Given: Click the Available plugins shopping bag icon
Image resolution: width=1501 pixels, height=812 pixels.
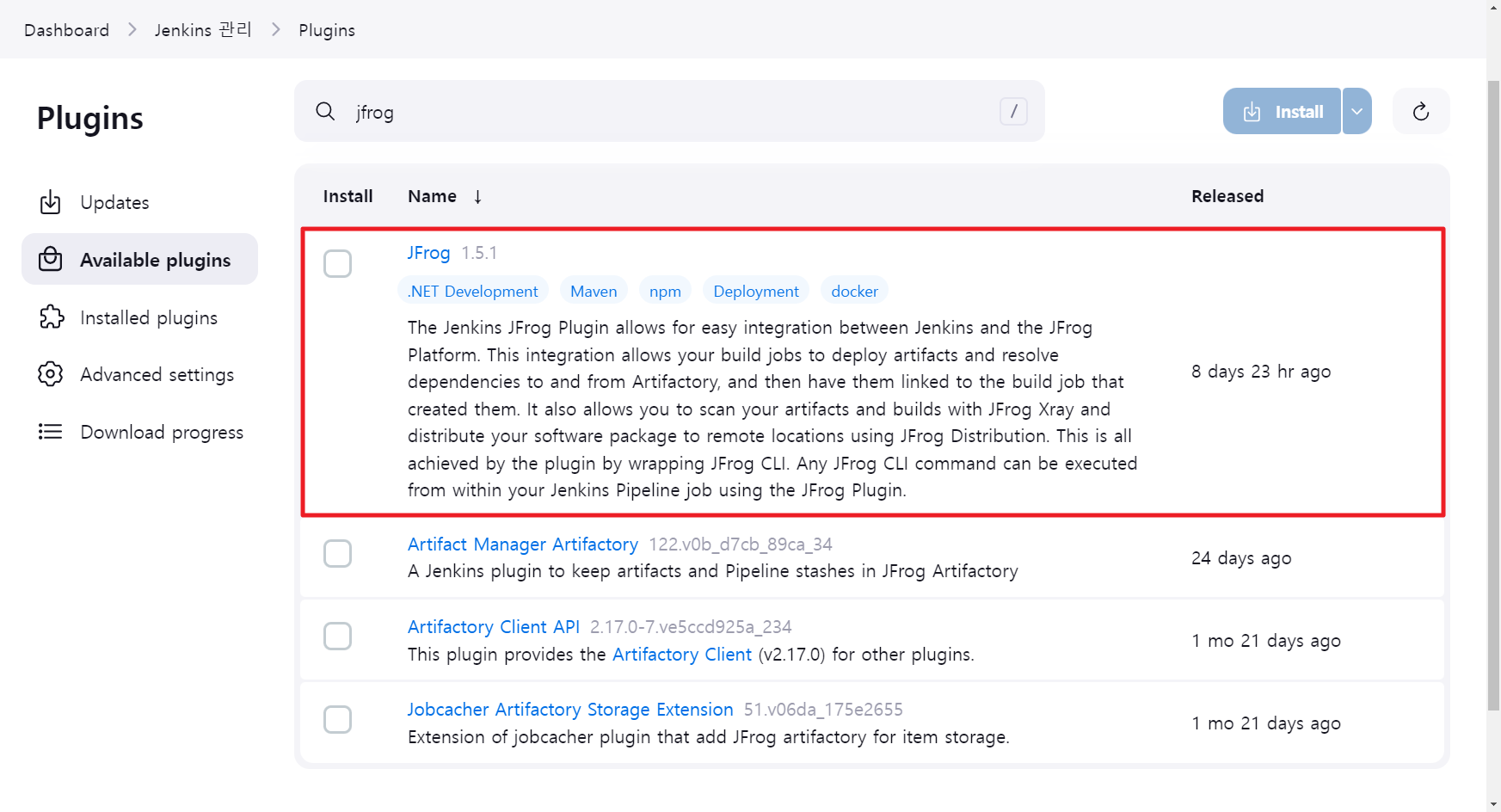Looking at the screenshot, I should [x=51, y=259].
